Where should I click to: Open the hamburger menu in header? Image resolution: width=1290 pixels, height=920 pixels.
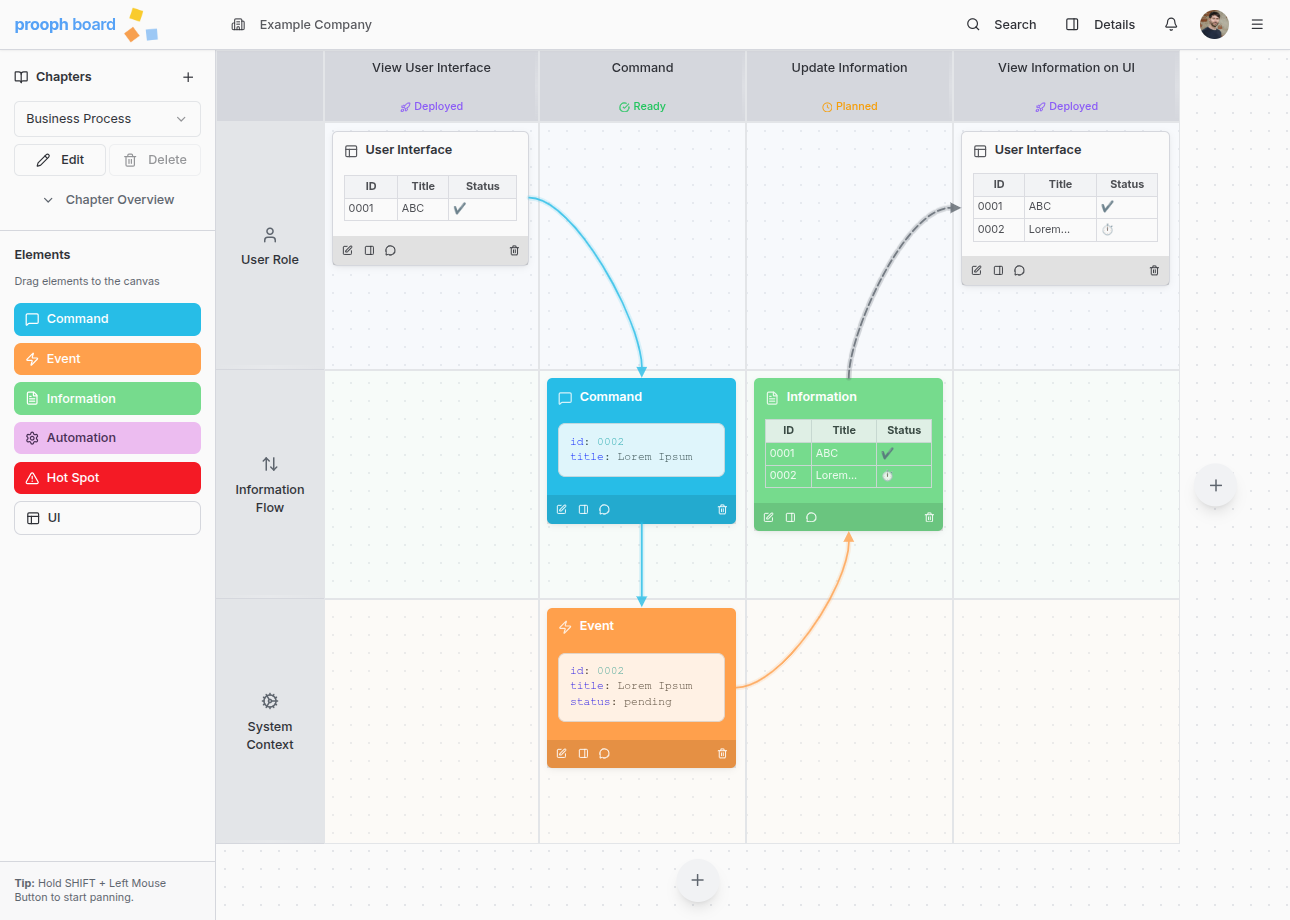[x=1257, y=25]
